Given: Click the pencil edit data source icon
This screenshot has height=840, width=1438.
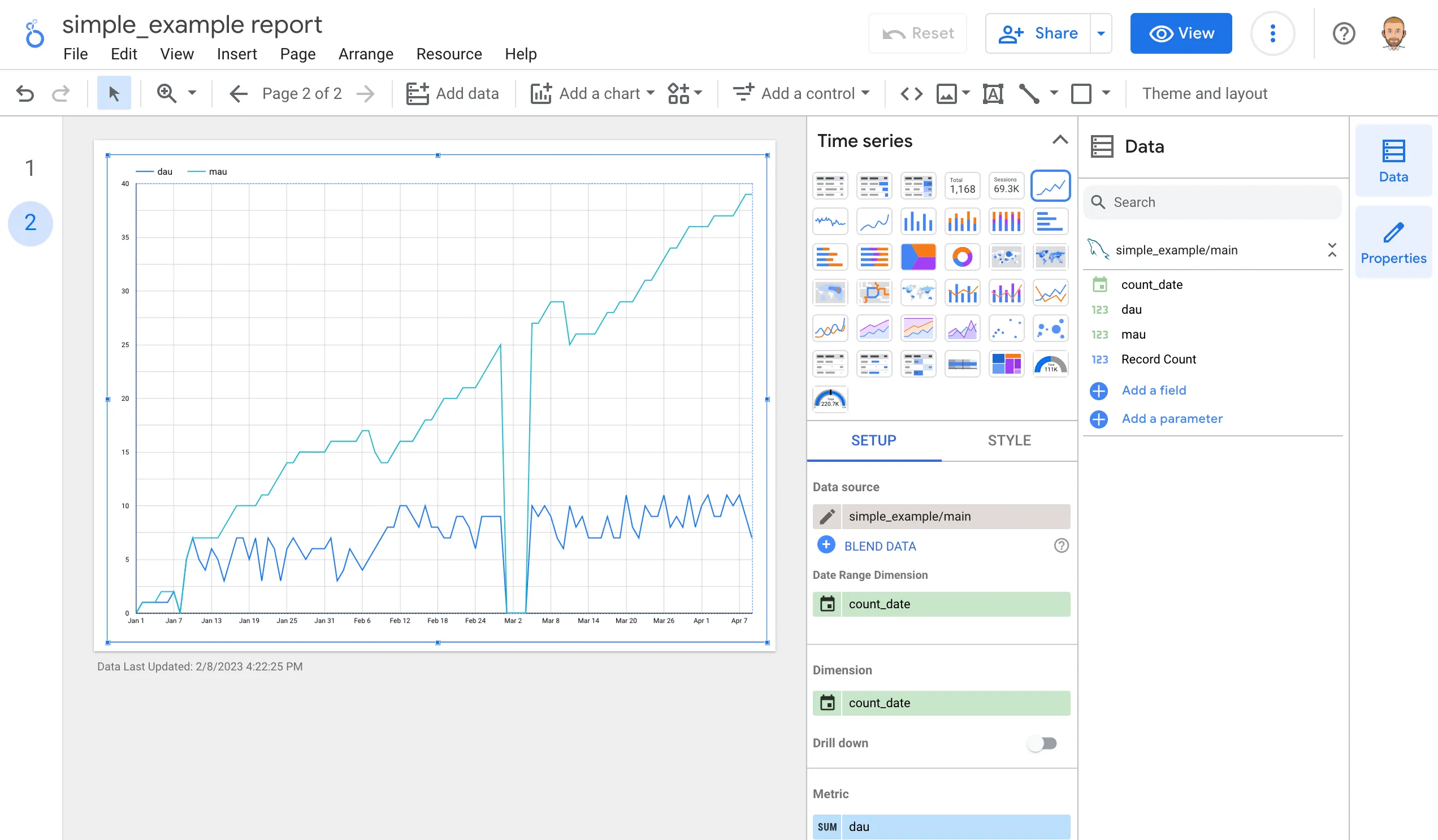Looking at the screenshot, I should pos(828,516).
